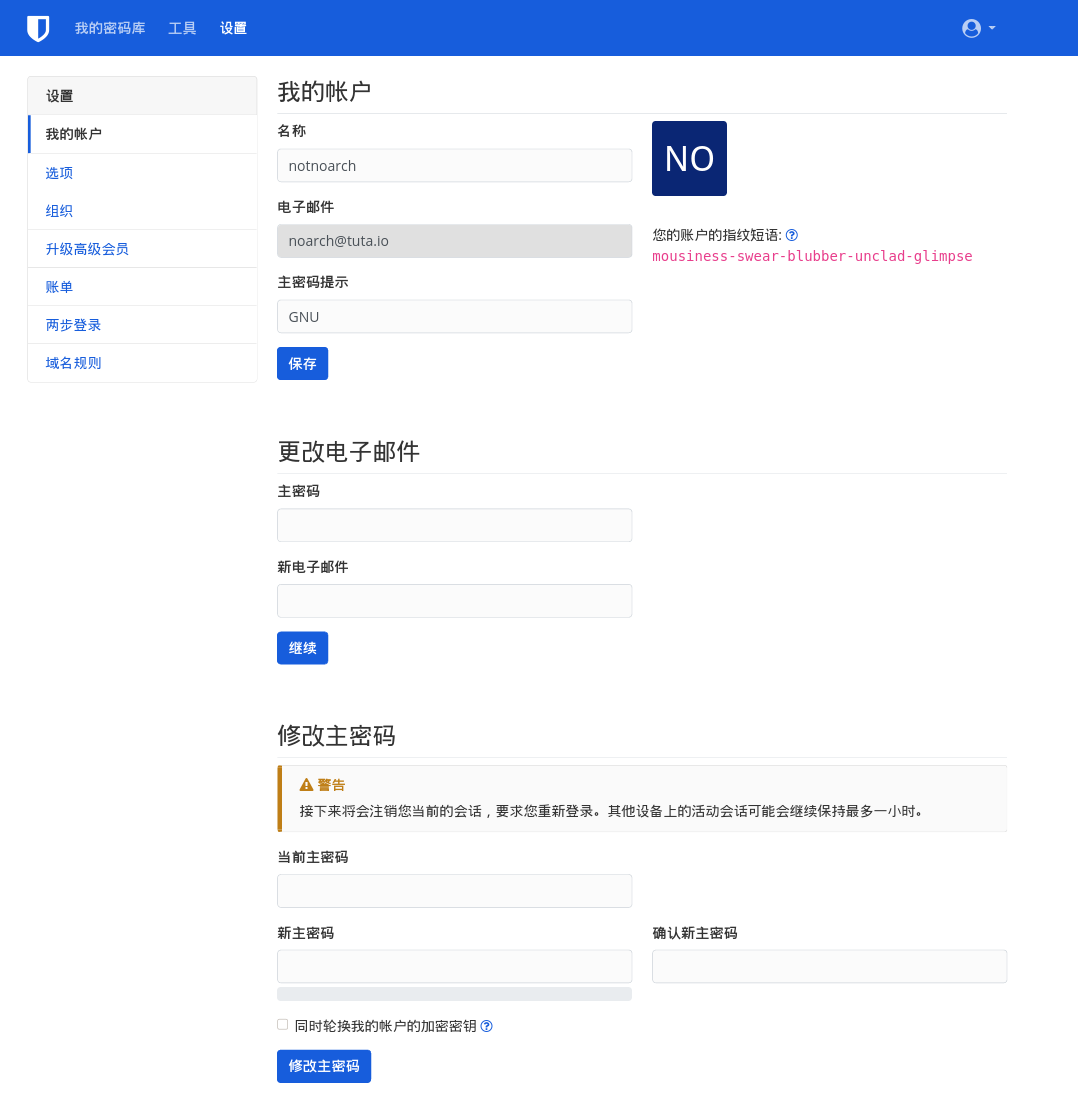Click the NO avatar image

pos(689,158)
